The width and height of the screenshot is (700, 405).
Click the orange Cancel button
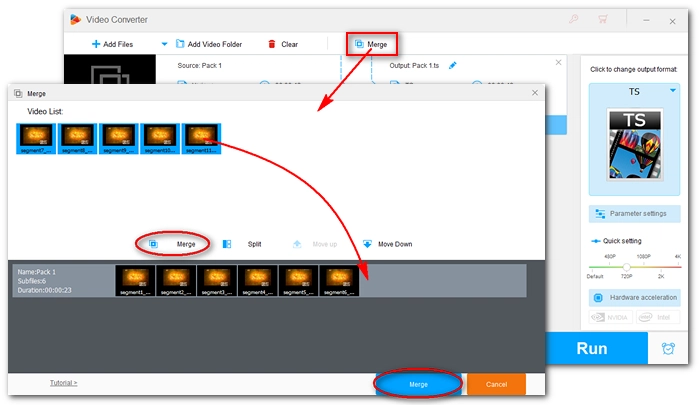pyautogui.click(x=496, y=384)
